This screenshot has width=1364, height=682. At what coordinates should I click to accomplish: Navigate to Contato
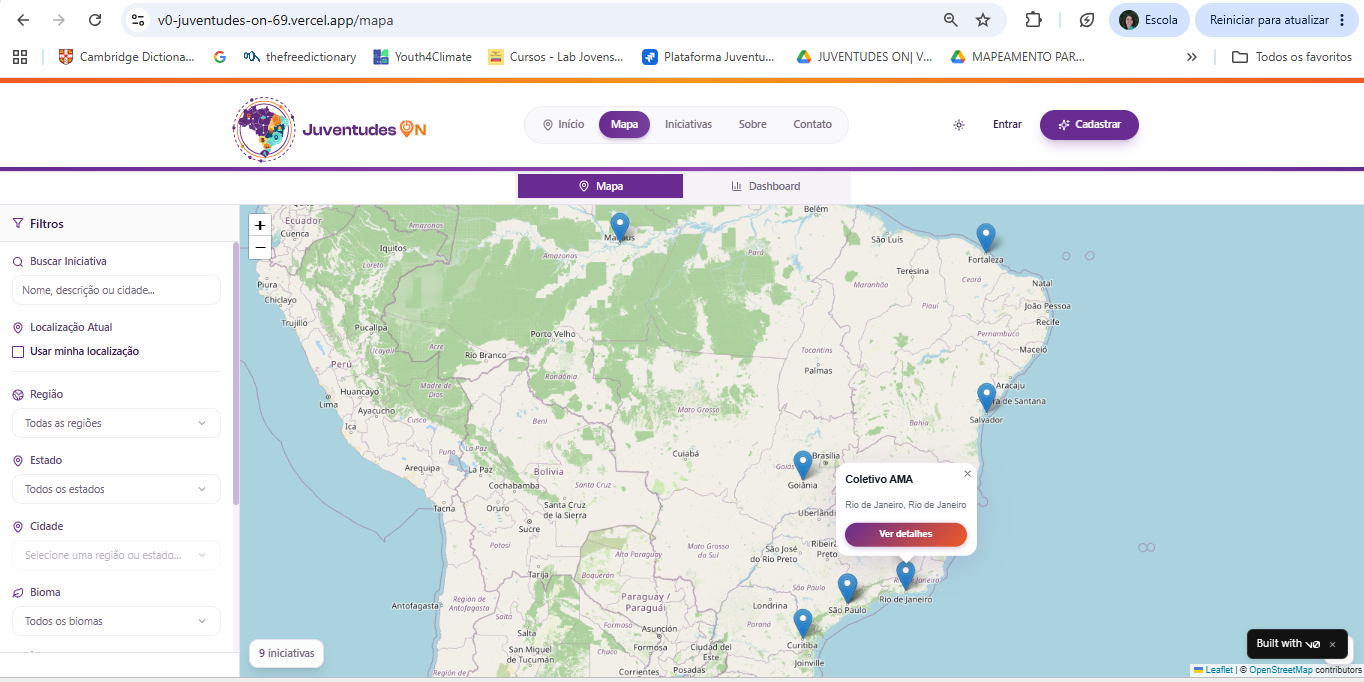(813, 125)
